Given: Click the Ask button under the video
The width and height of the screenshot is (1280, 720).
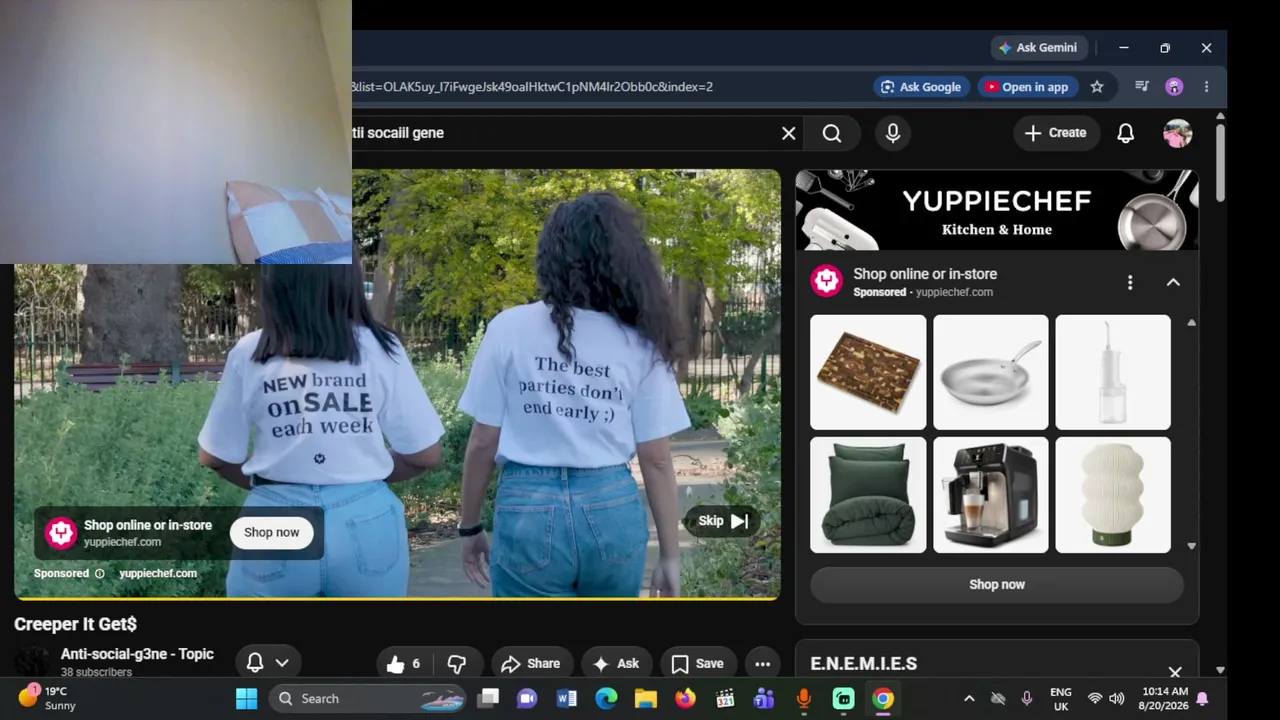Looking at the screenshot, I should pyautogui.click(x=616, y=664).
